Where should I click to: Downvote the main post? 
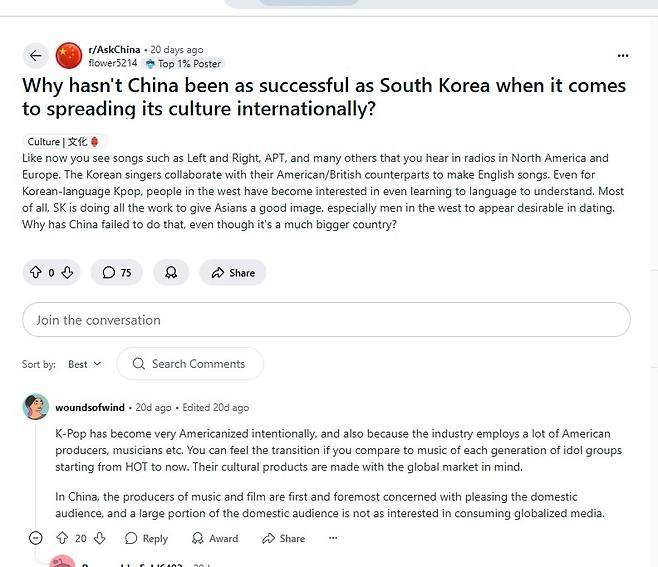67,272
